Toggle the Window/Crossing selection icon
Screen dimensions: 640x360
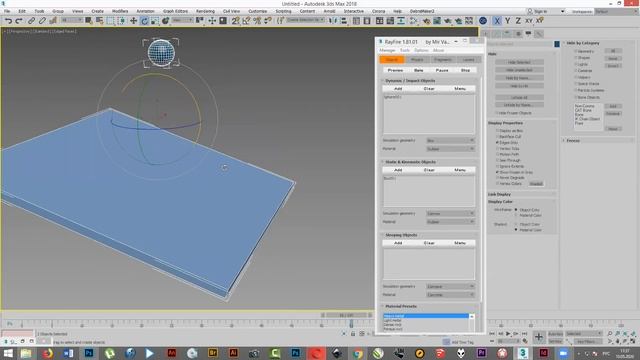[122, 20]
